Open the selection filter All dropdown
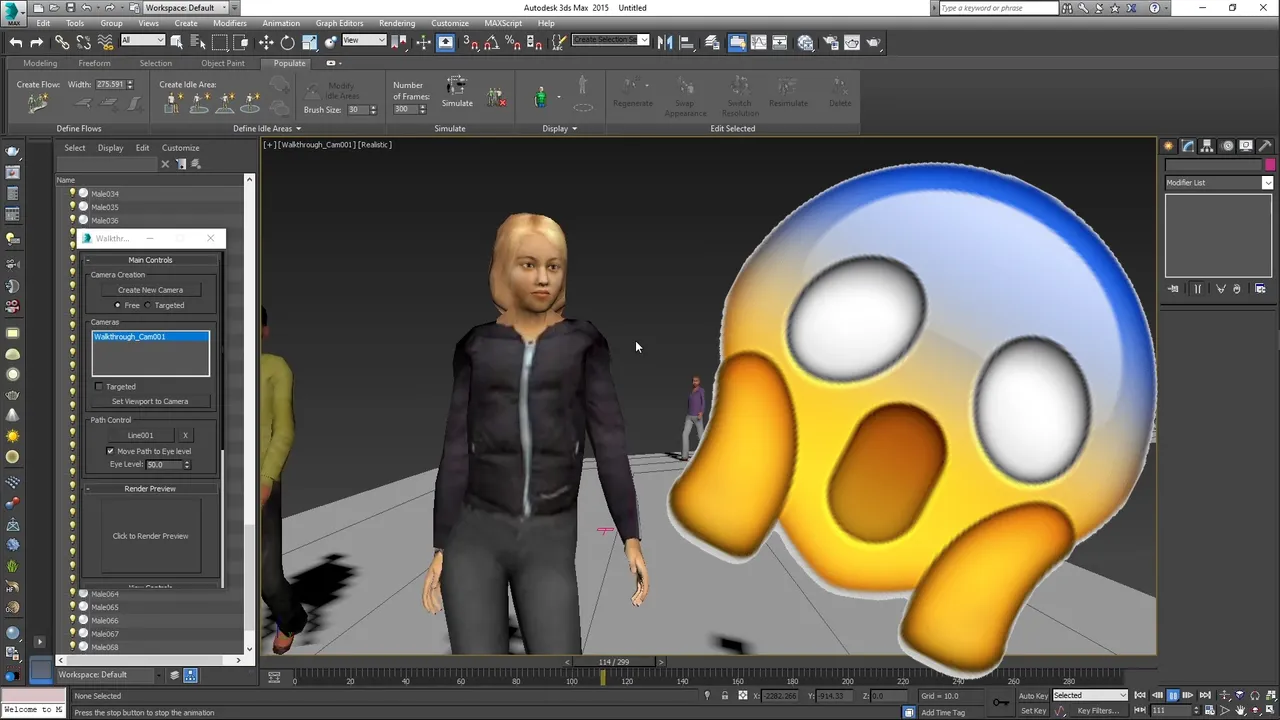The image size is (1280, 720). (x=142, y=40)
